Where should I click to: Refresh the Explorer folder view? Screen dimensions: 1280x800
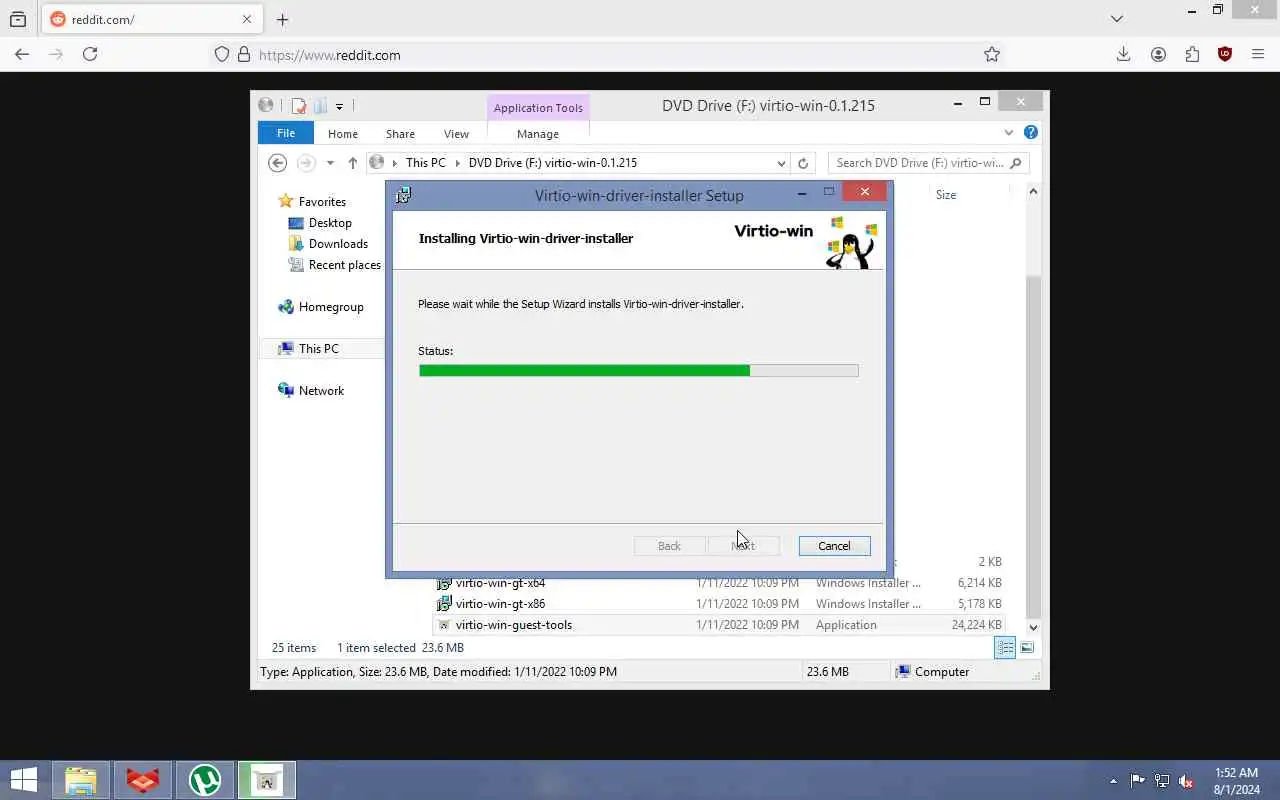point(802,163)
